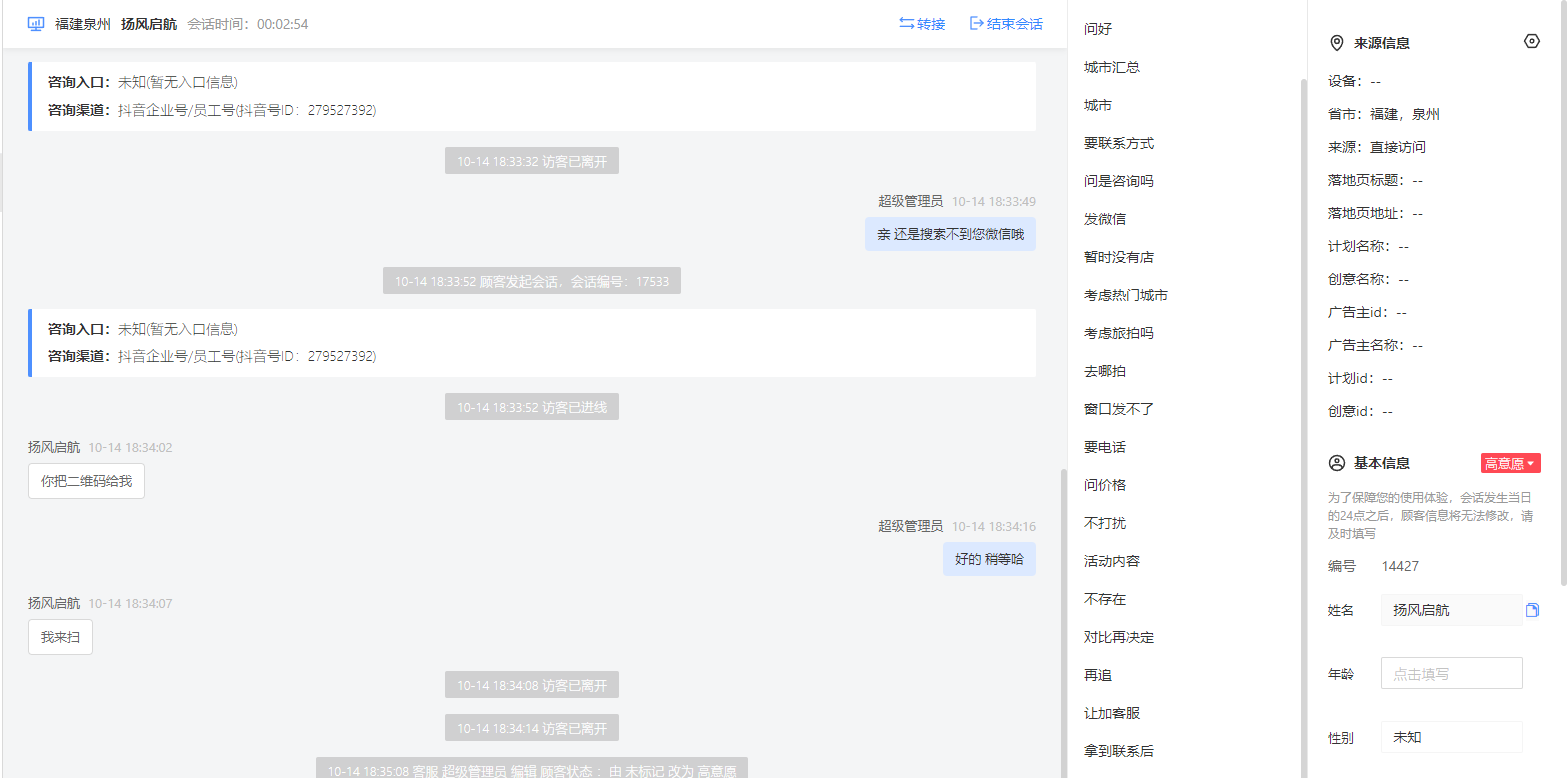Image resolution: width=1567 pixels, height=778 pixels.
Task: Select quick reply 暂时没有店
Action: 1119,257
